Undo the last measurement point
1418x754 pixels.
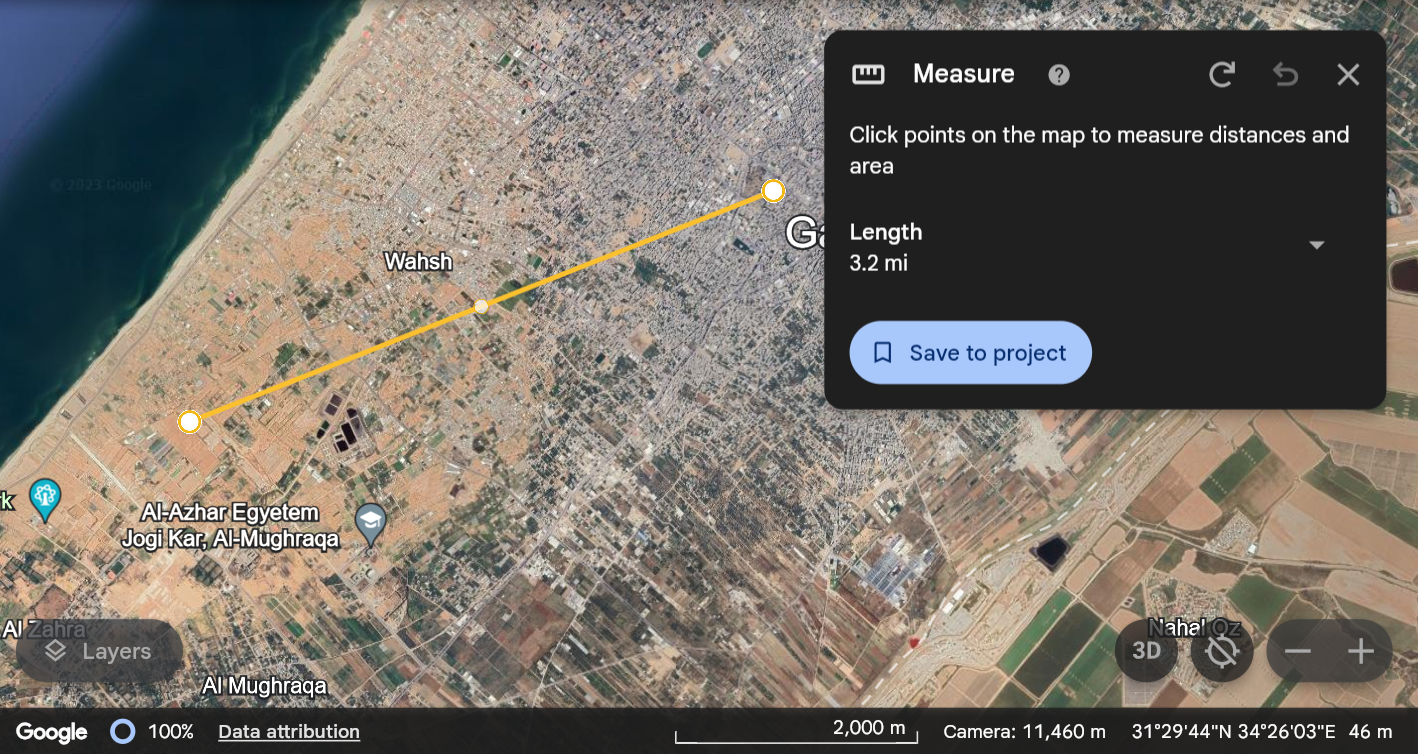tap(1285, 75)
